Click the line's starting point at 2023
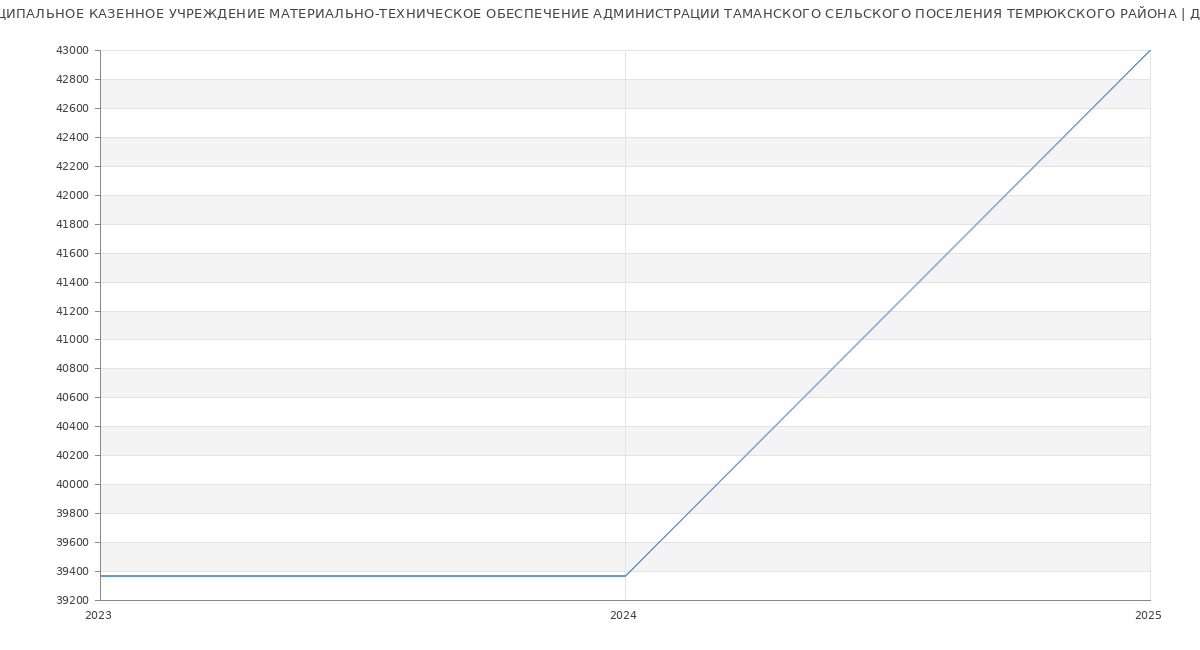Image resolution: width=1200 pixels, height=650 pixels. pyautogui.click(x=100, y=576)
